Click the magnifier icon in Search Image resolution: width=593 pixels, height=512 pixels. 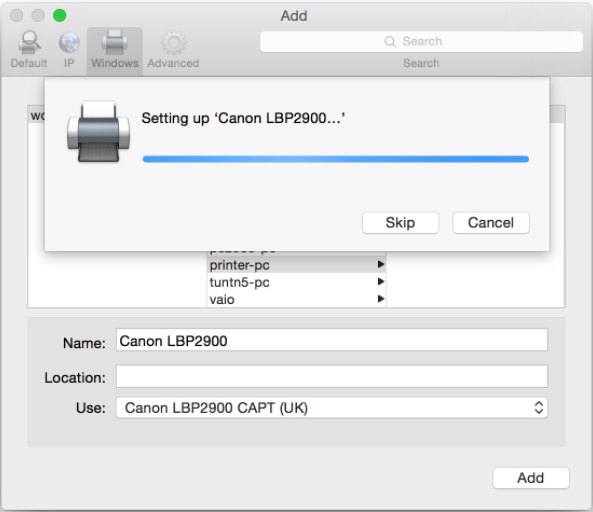(x=390, y=41)
